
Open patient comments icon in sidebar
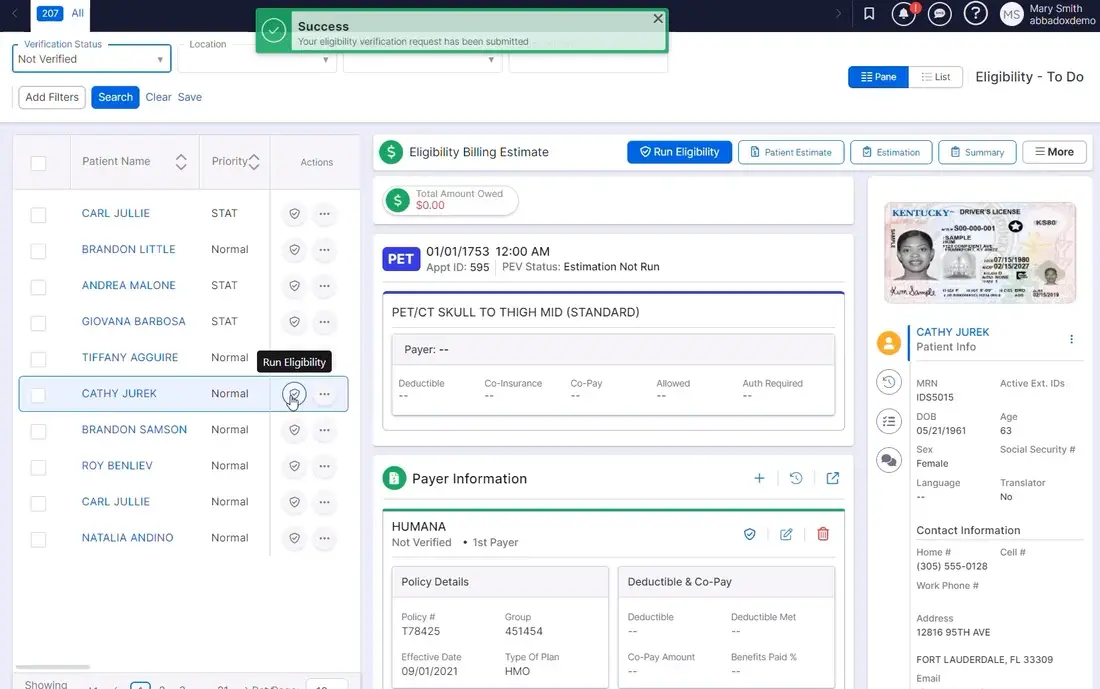(x=889, y=460)
